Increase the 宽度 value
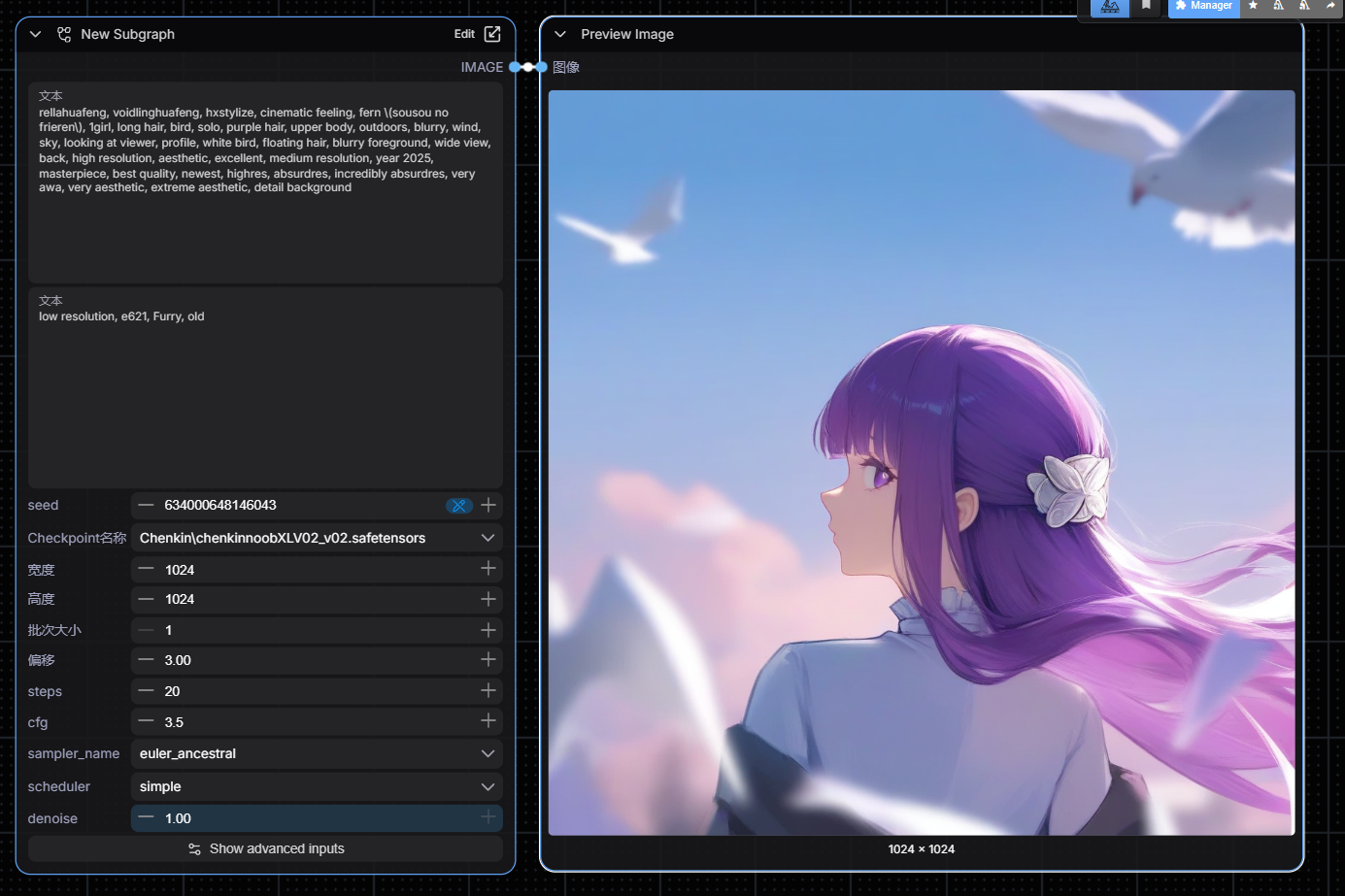This screenshot has height=896, width=1345. [x=488, y=569]
